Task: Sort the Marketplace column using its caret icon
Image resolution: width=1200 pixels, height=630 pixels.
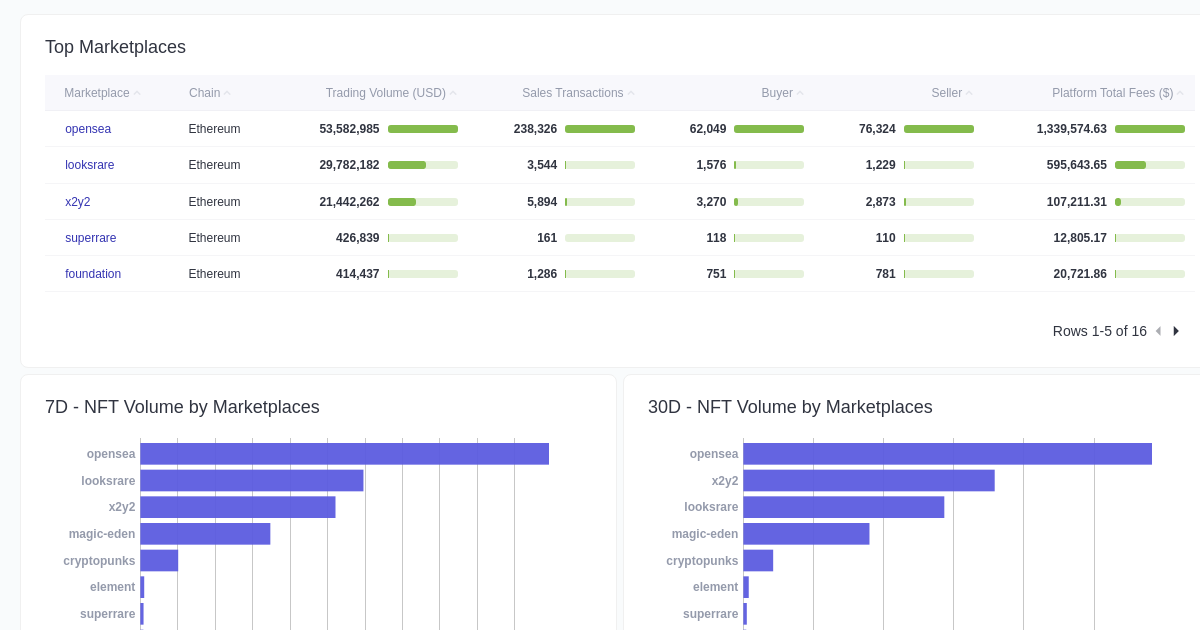Action: [137, 92]
